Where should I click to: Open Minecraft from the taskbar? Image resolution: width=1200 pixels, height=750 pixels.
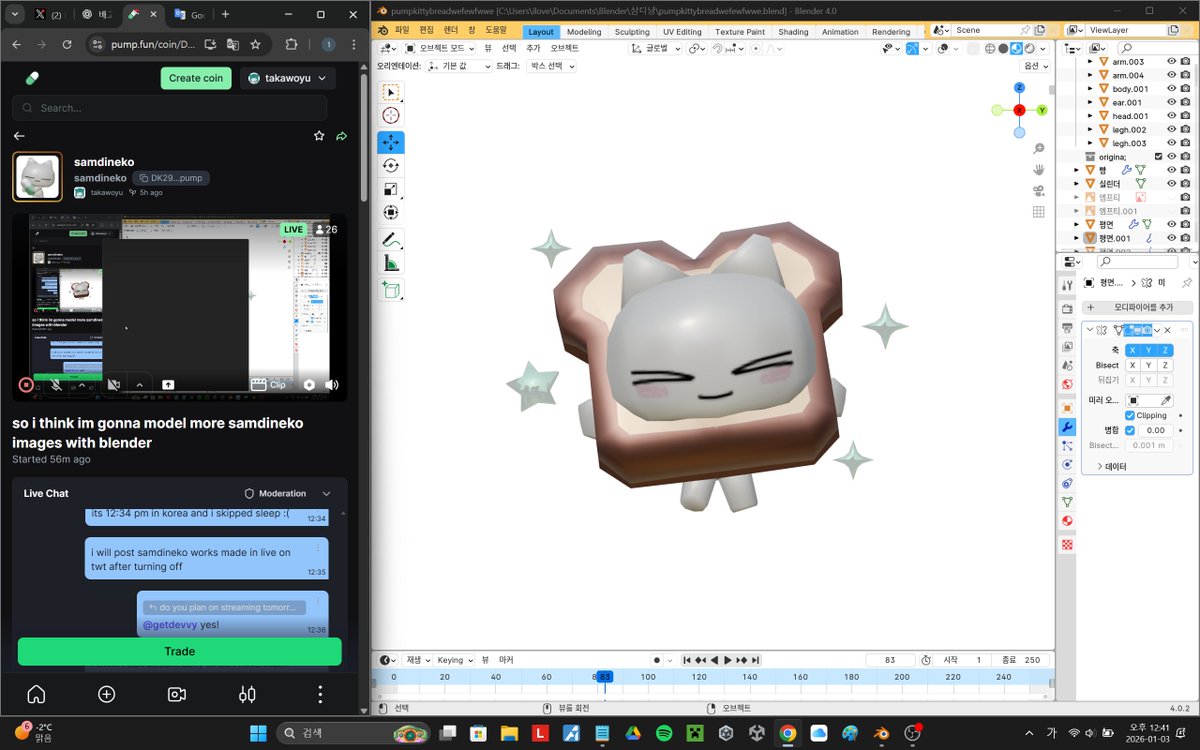click(695, 733)
